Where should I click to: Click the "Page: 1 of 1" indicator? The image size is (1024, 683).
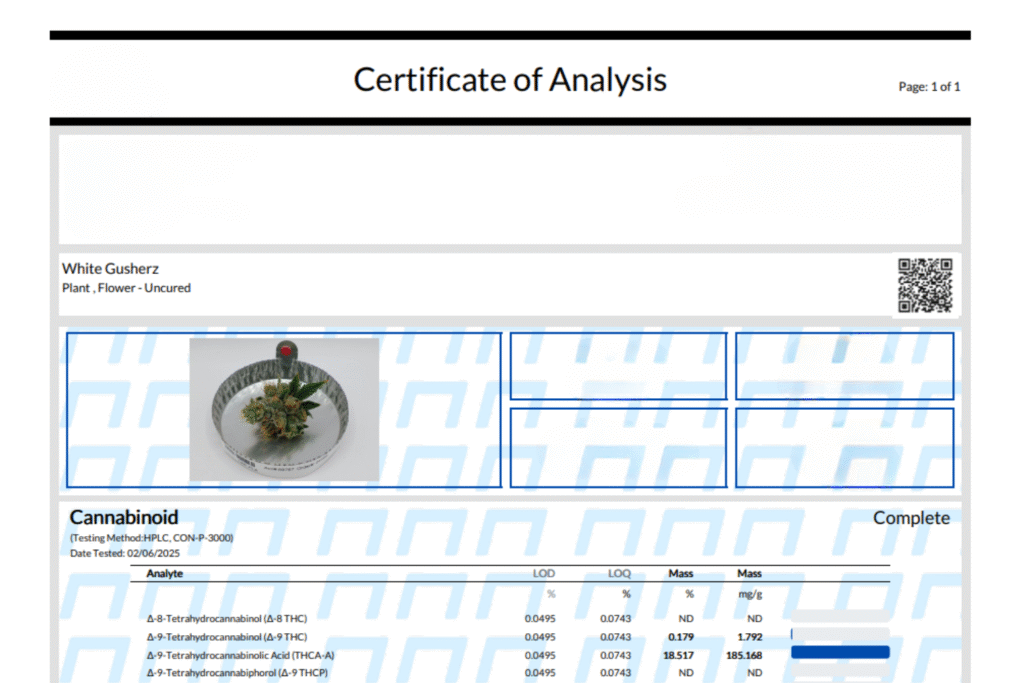[x=929, y=87]
